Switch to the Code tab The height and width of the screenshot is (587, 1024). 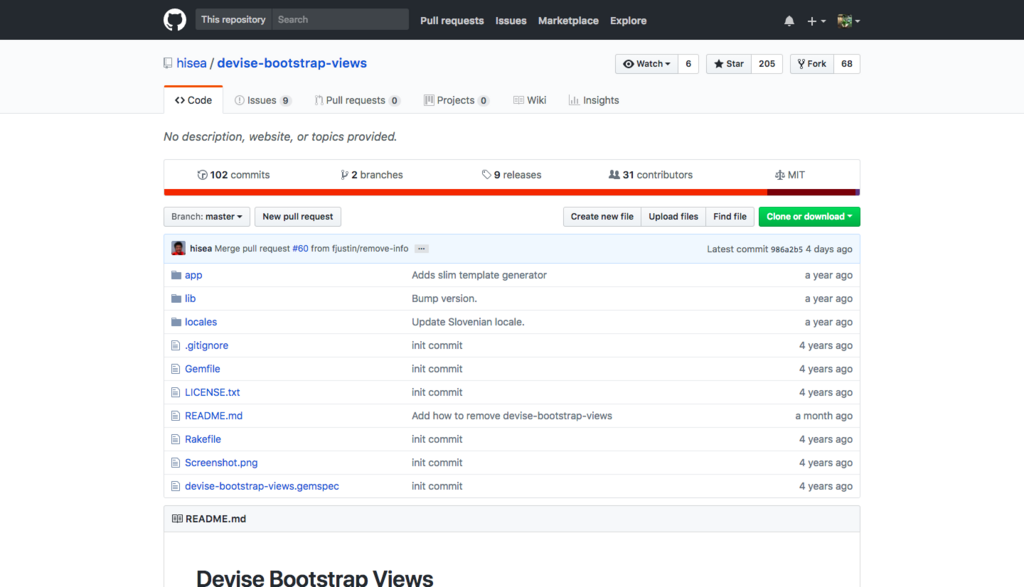pos(193,101)
